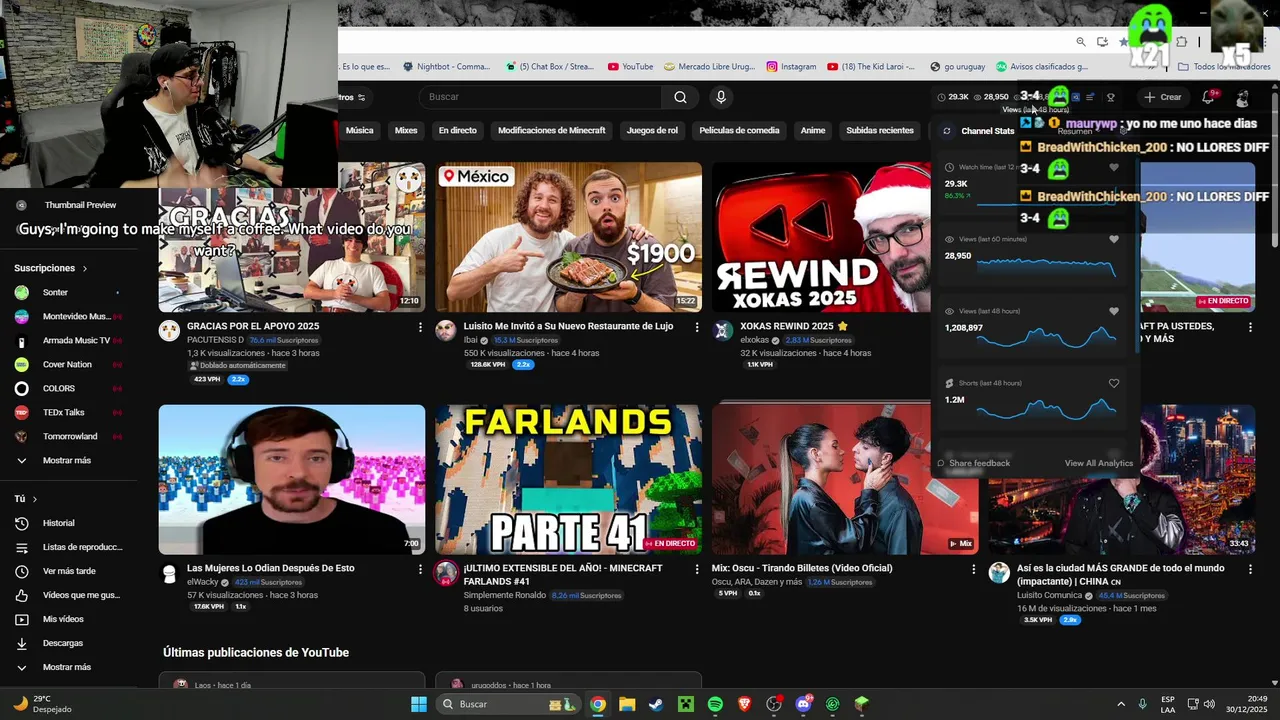This screenshot has width=1280, height=720.
Task: Expand Mostrar más under Descargas
Action: tap(68, 667)
